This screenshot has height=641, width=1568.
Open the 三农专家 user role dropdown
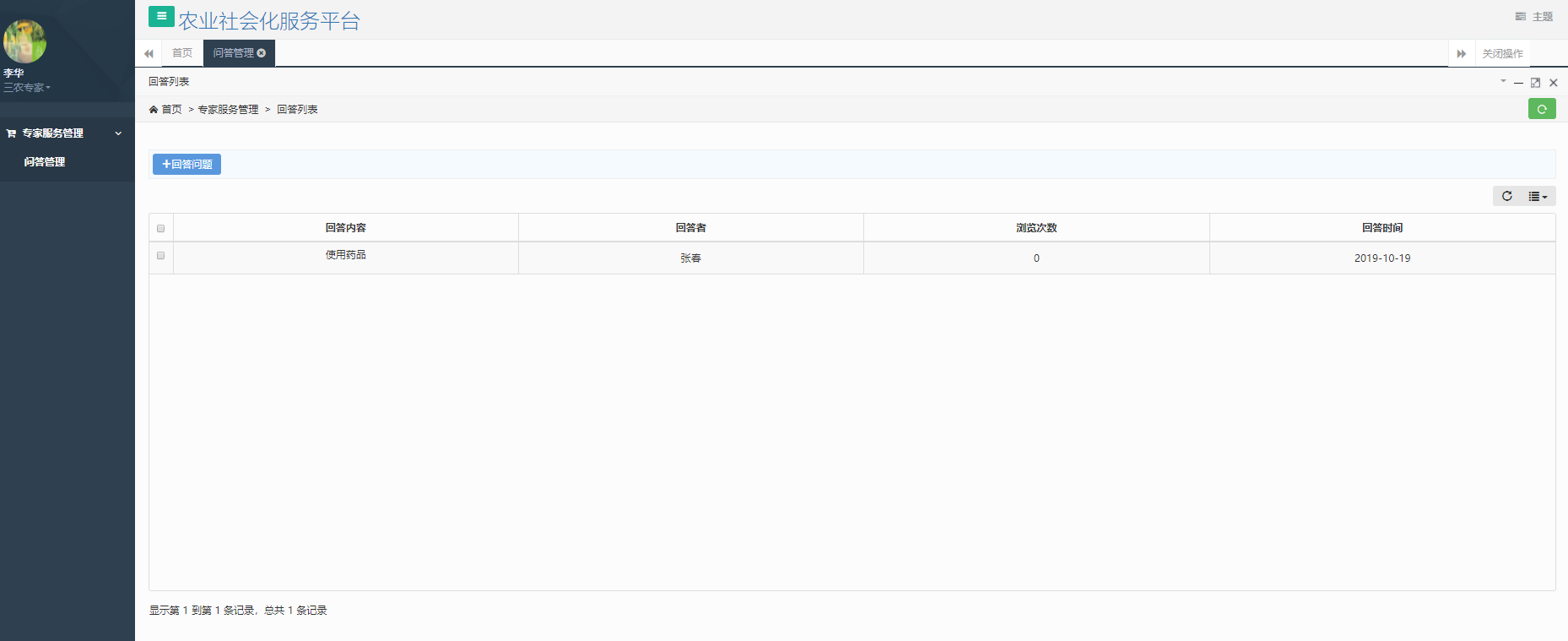[27, 88]
